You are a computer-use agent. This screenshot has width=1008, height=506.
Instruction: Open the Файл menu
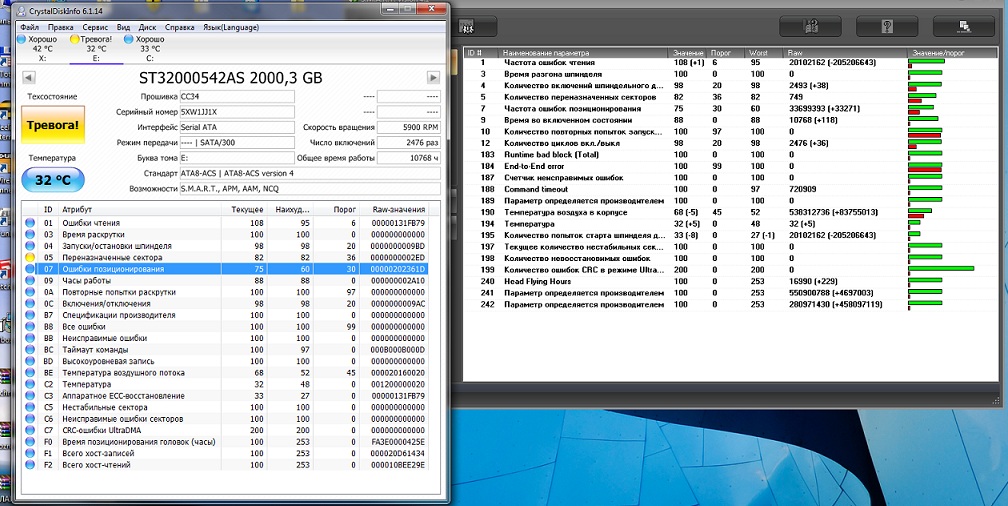(x=29, y=27)
